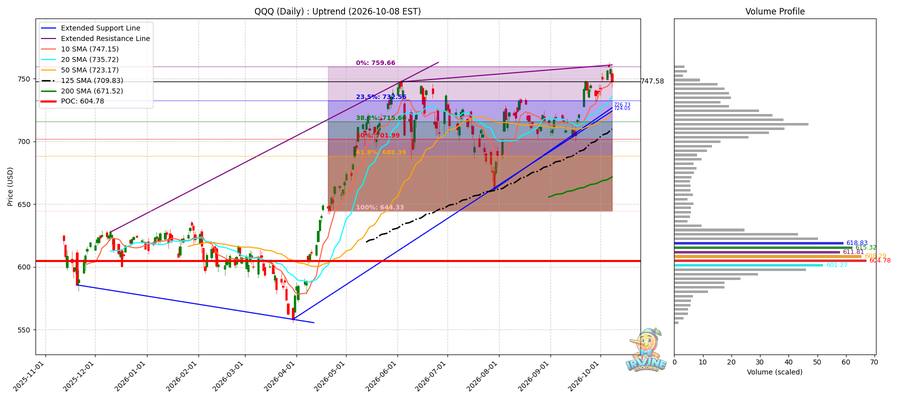
Task: Click the thick red line sample beside POC legend
Action: [48, 101]
